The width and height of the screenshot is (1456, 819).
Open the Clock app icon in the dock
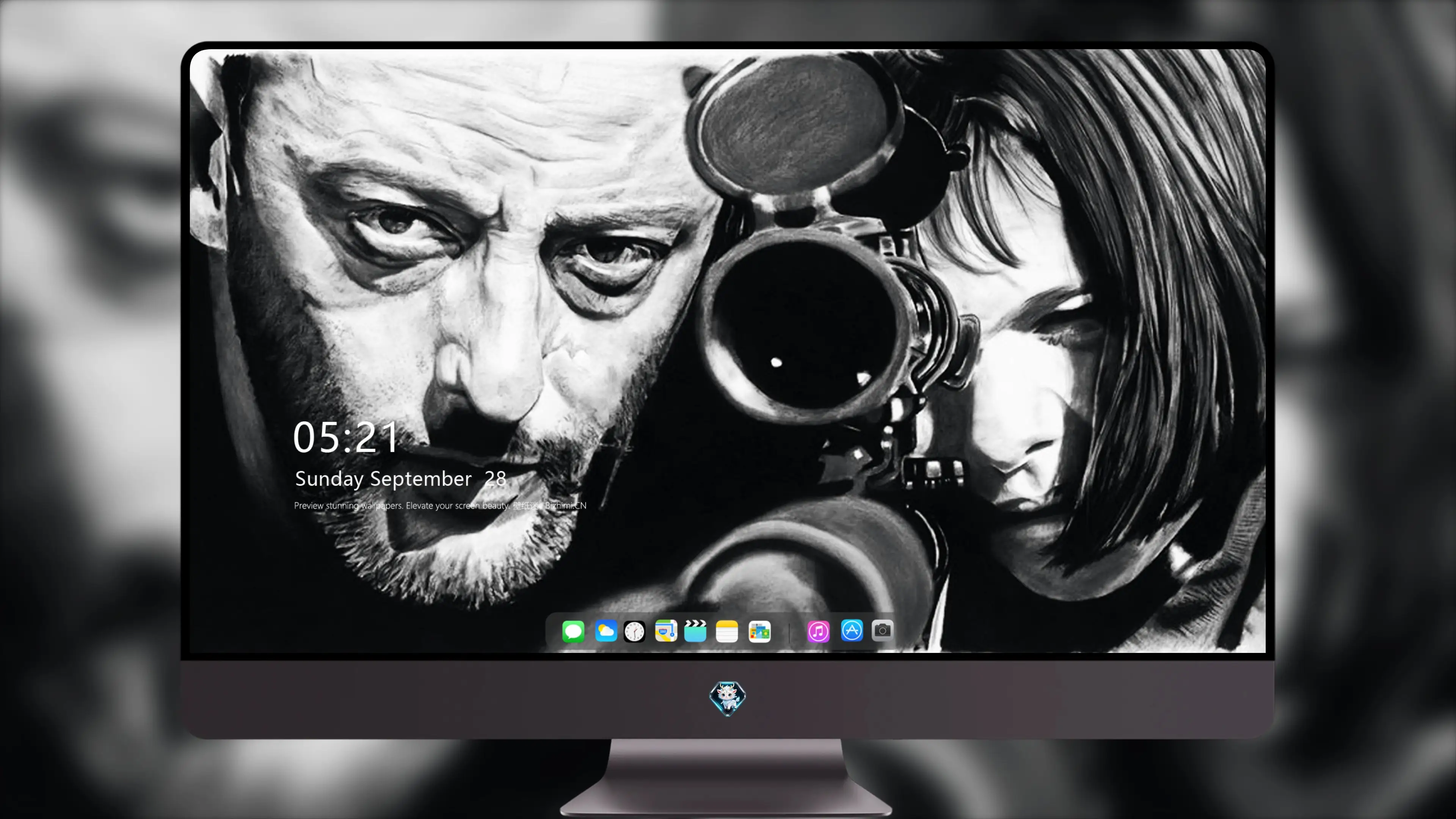(x=634, y=631)
